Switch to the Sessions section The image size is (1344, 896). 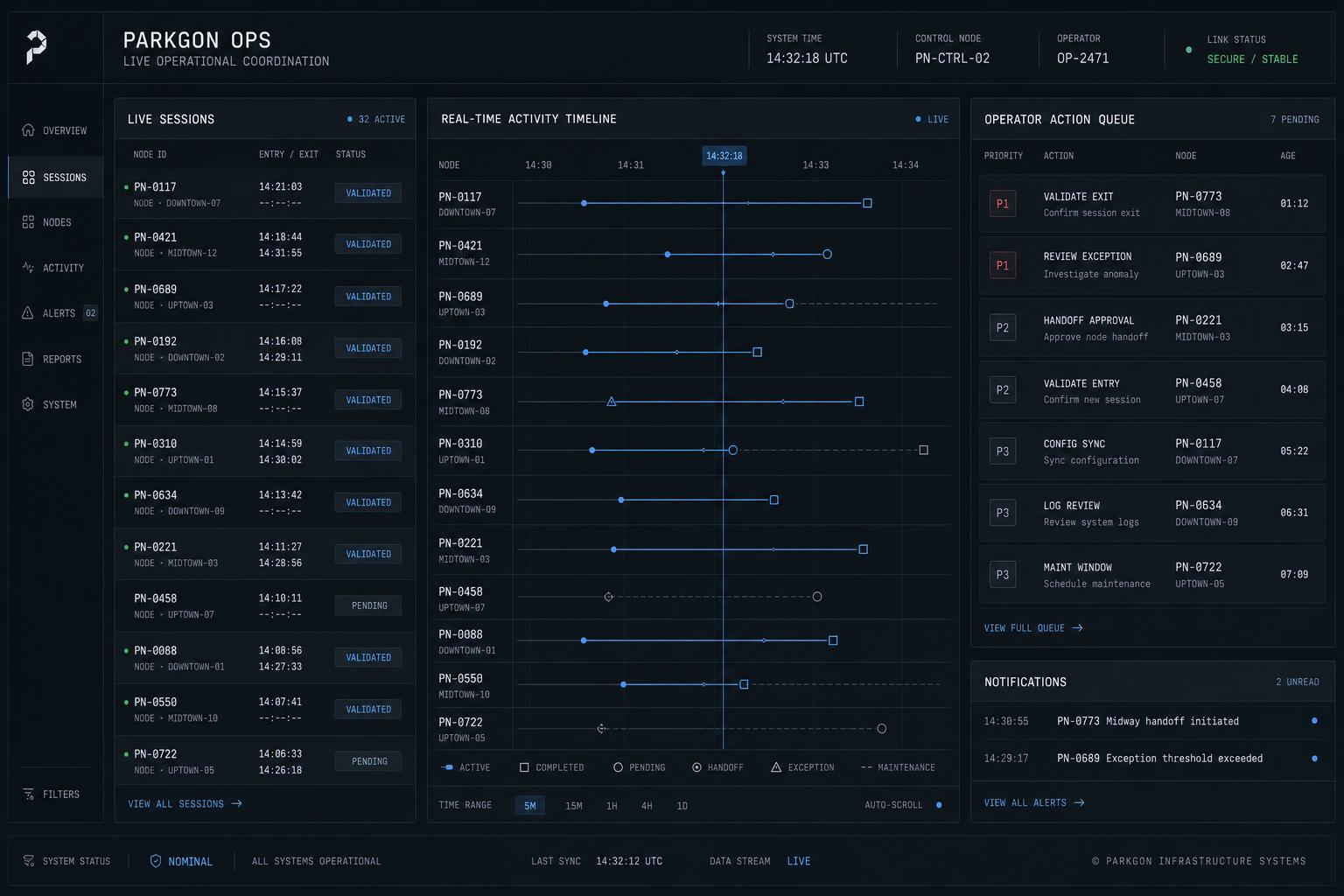click(x=55, y=177)
